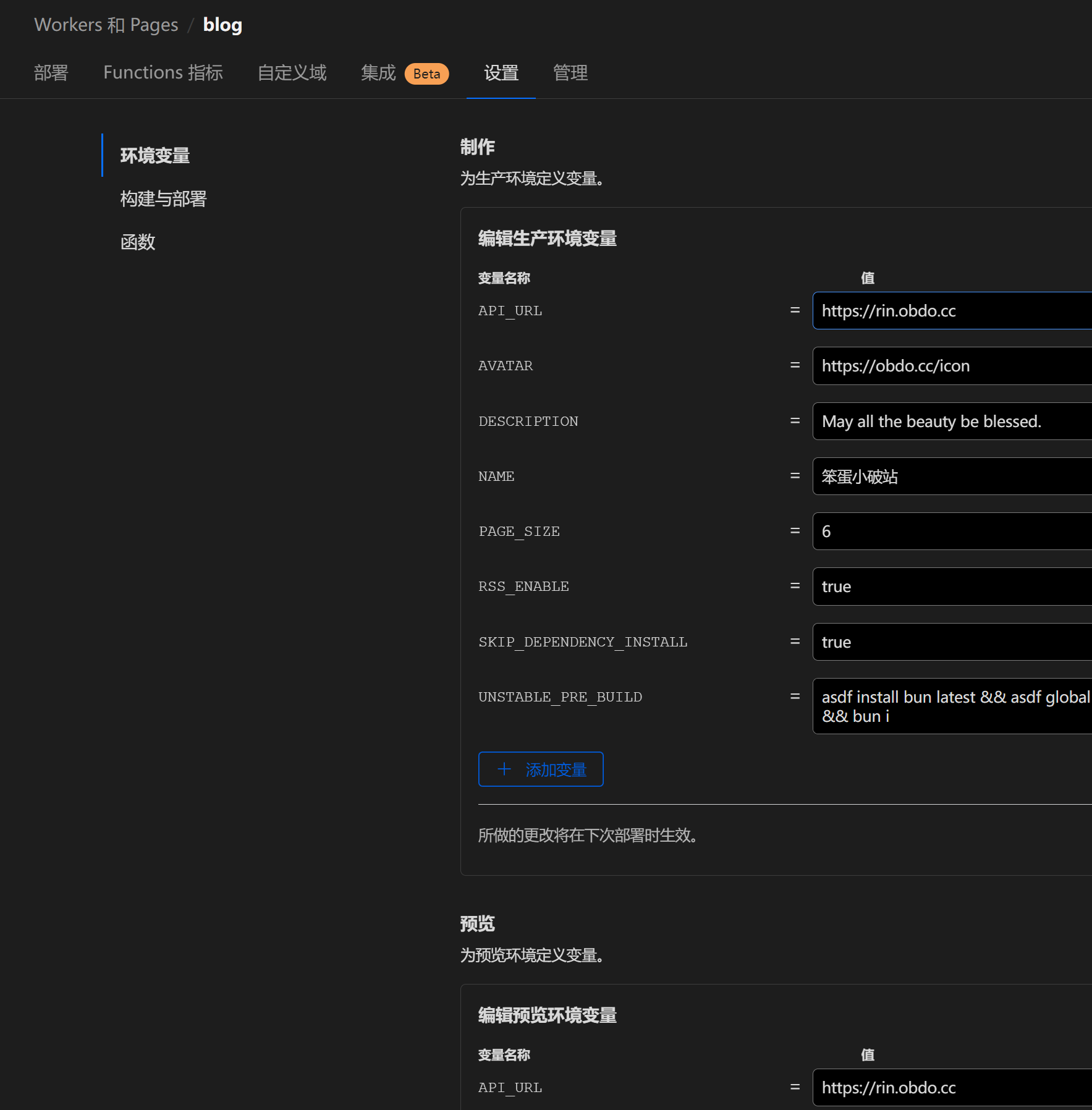Click the PAGE_SIZE value input
1092x1110 pixels.
pos(952,532)
